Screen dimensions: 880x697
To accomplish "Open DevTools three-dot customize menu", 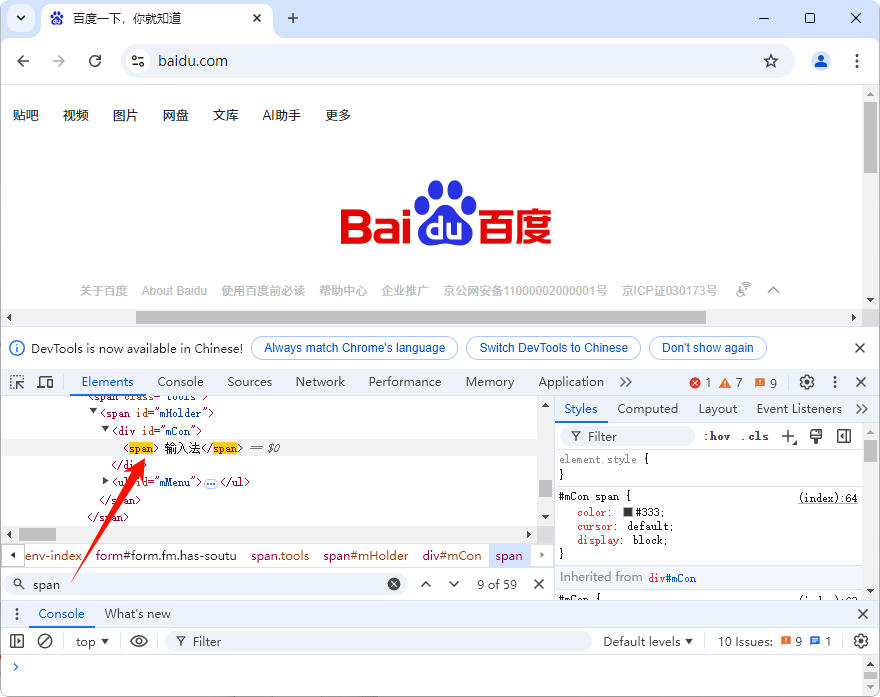I will 835,382.
